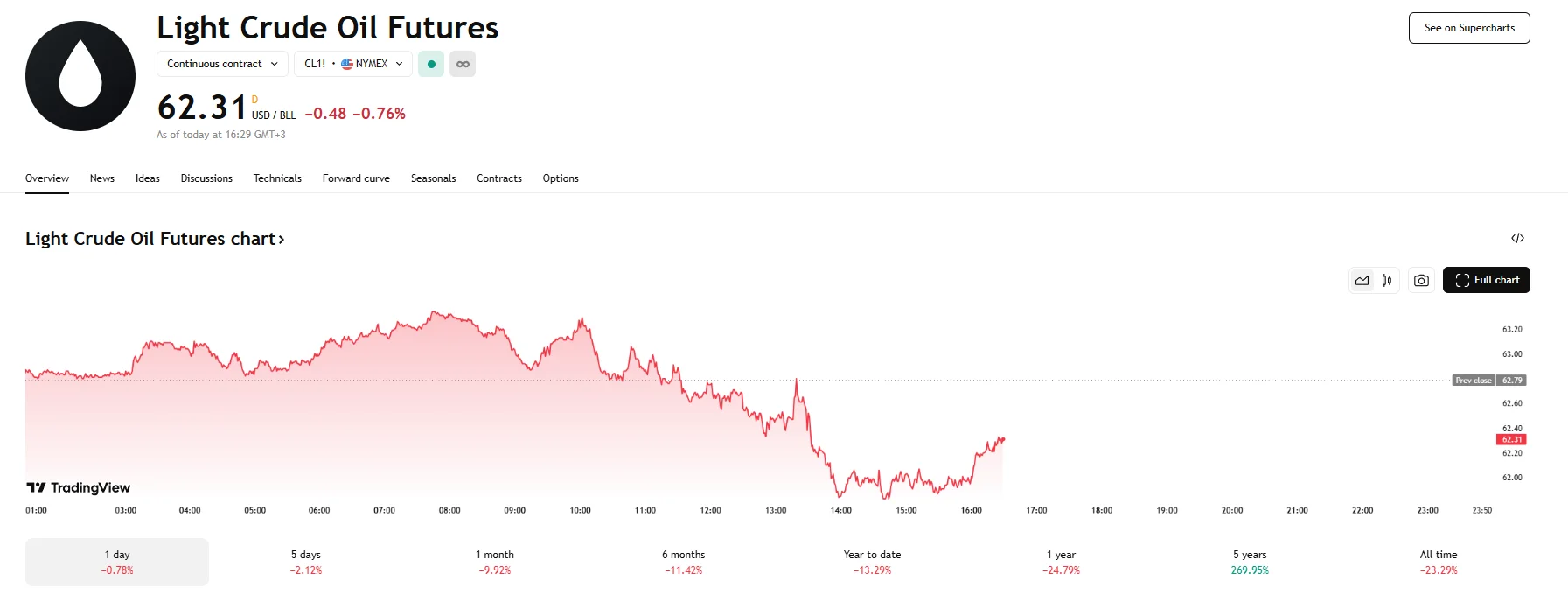The height and width of the screenshot is (601, 1568).
Task: Open the CL1! NYMEX symbol dropdown
Action: (353, 63)
